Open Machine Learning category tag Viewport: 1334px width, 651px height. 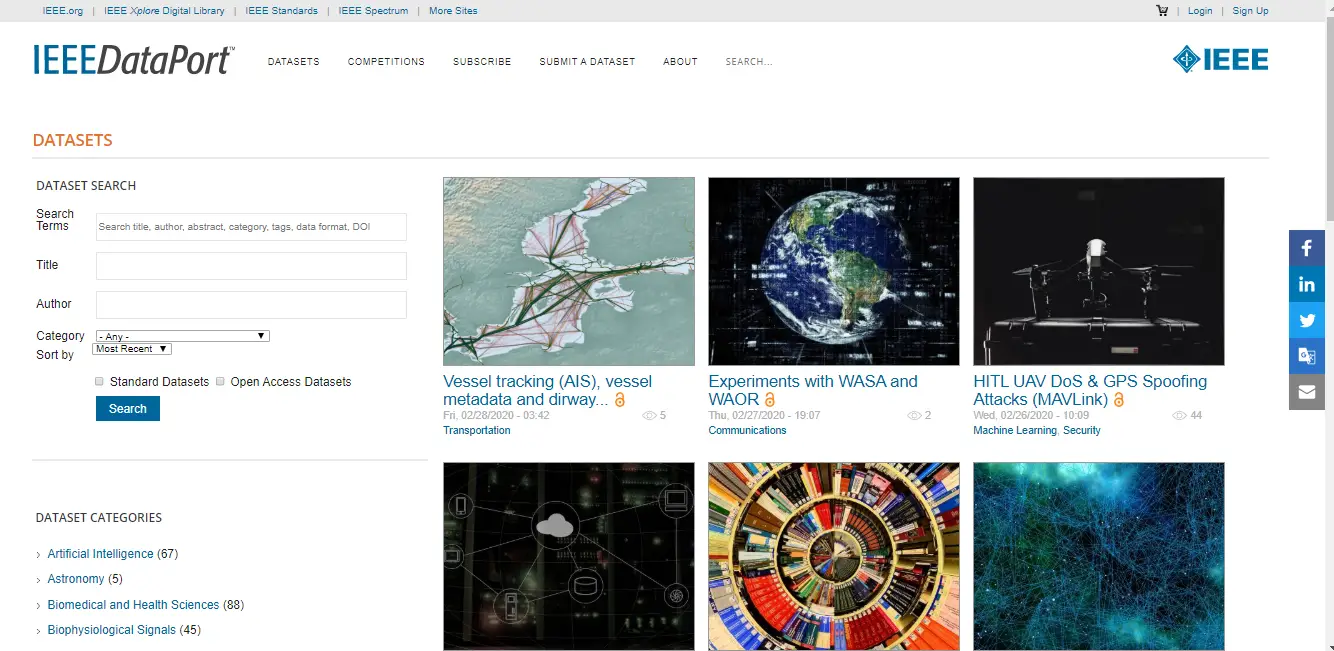pos(1014,430)
